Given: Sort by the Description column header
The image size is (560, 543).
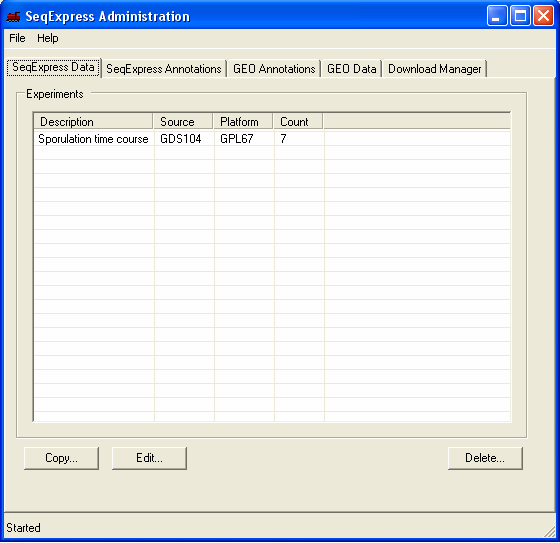Looking at the screenshot, I should coord(93,121).
